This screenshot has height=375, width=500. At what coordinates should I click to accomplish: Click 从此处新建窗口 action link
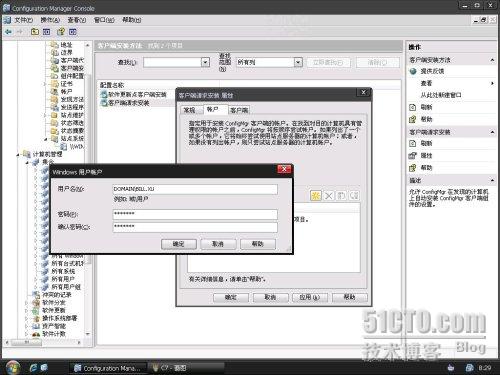(441, 95)
